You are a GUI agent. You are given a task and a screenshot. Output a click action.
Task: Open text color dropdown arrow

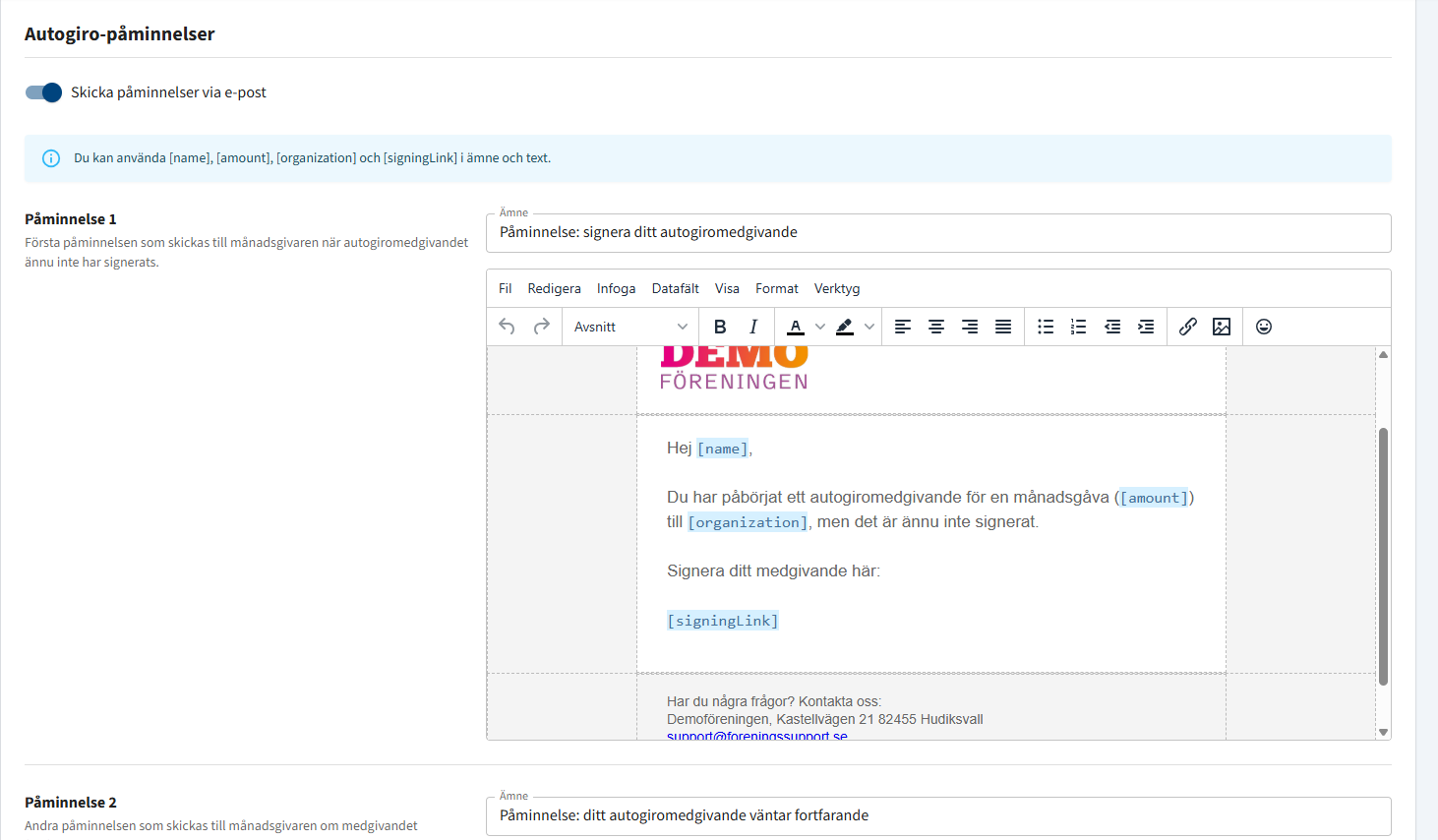(820, 327)
